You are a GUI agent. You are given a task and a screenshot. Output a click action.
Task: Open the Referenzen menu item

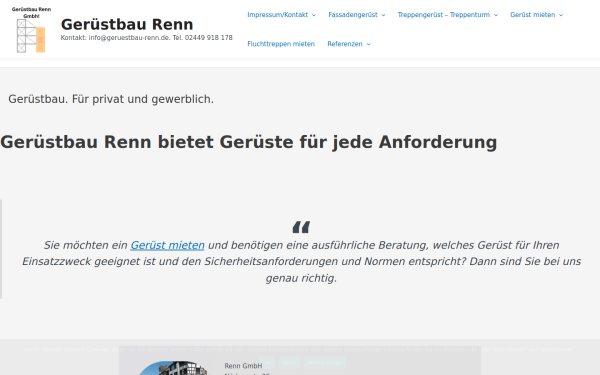click(344, 44)
